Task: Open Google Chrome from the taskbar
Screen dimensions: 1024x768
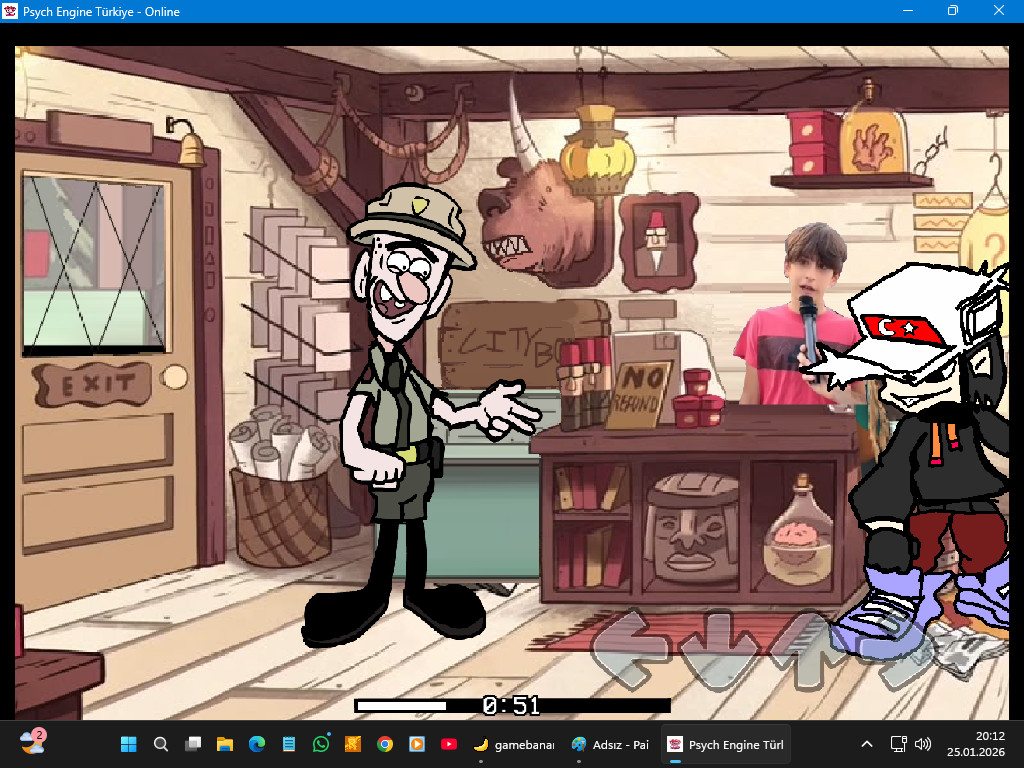Action: coord(385,744)
